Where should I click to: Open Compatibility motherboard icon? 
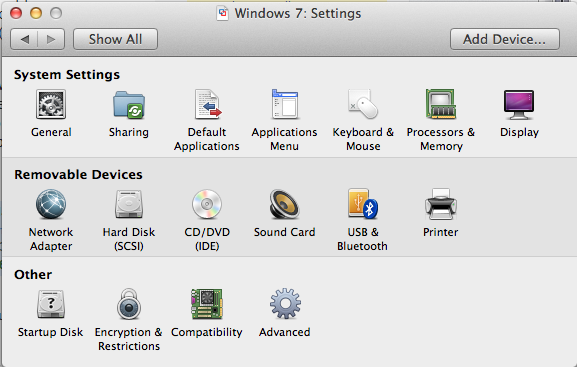click(207, 304)
